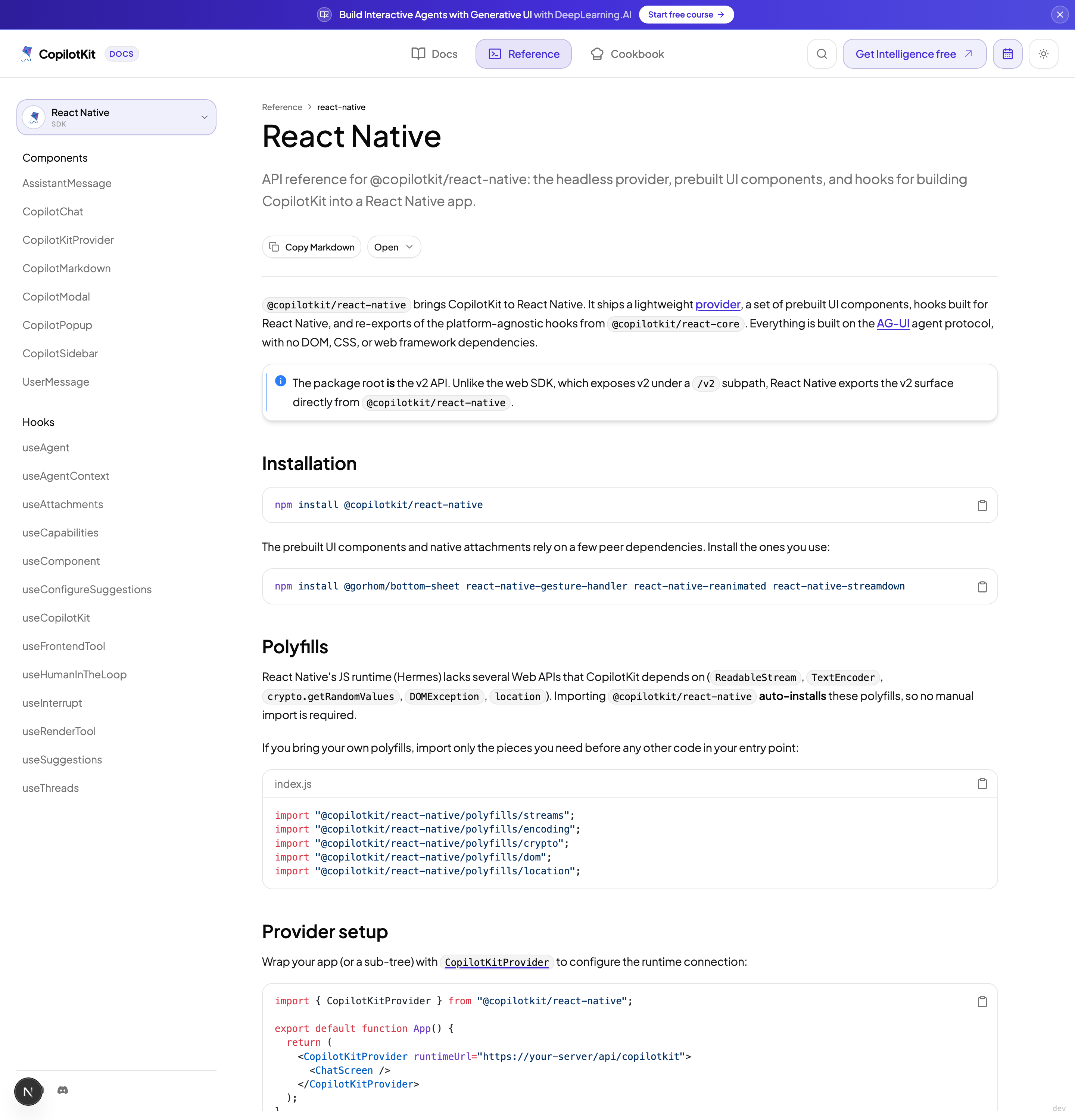This screenshot has height=1120, width=1075.
Task: Select CopilotPopup sidebar item
Action: 57,325
